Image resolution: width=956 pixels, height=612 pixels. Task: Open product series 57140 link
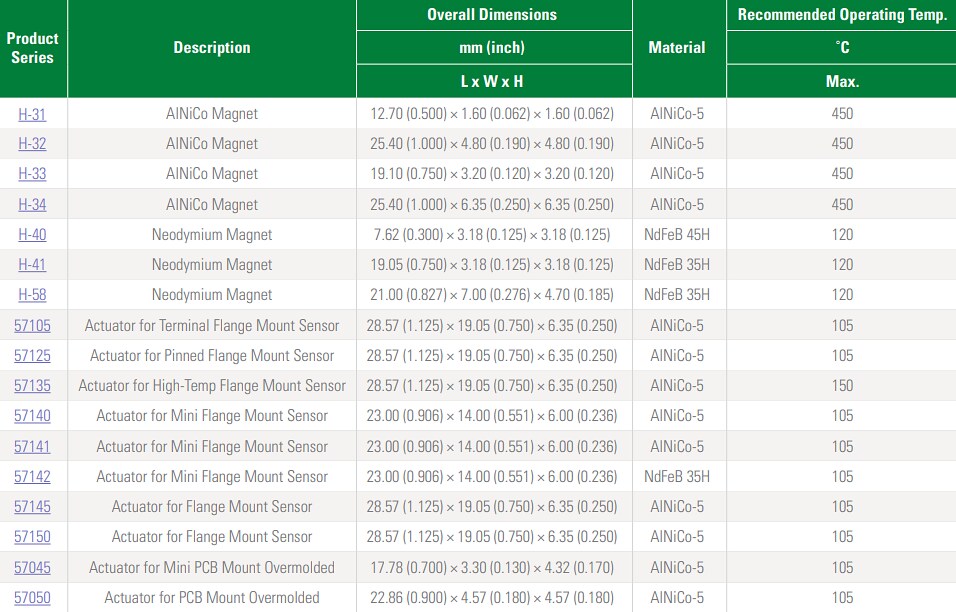pyautogui.click(x=32, y=415)
